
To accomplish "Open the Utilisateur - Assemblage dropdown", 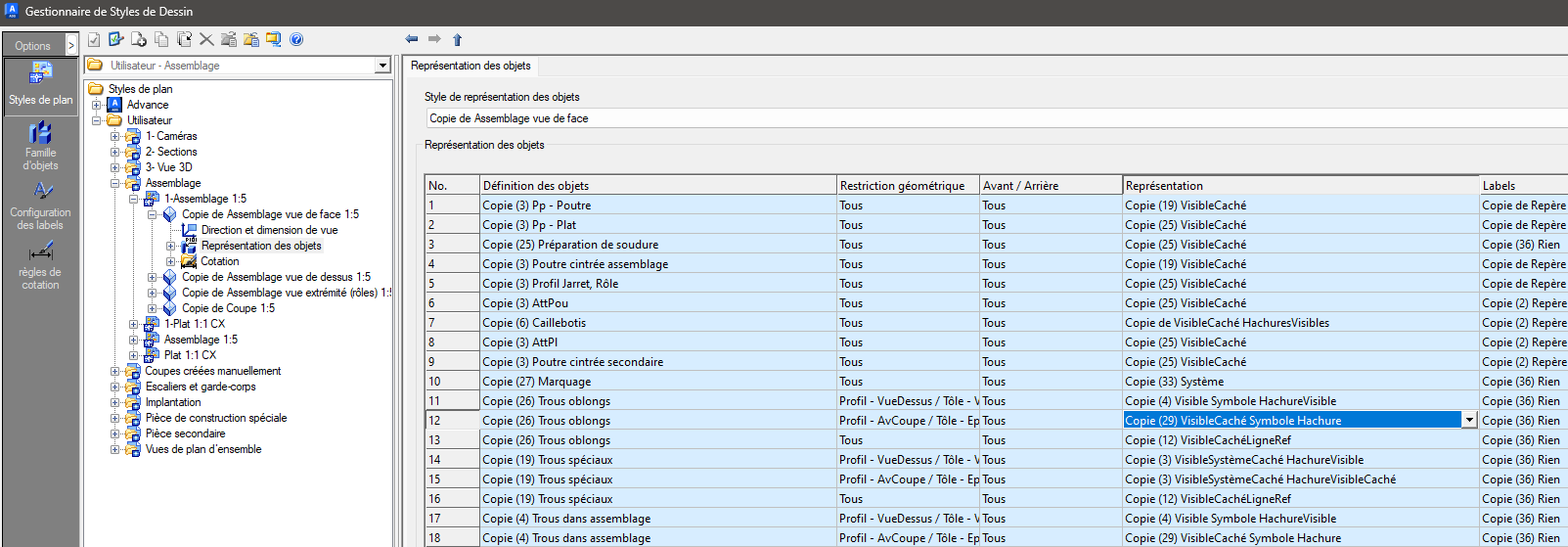I will tap(382, 66).
